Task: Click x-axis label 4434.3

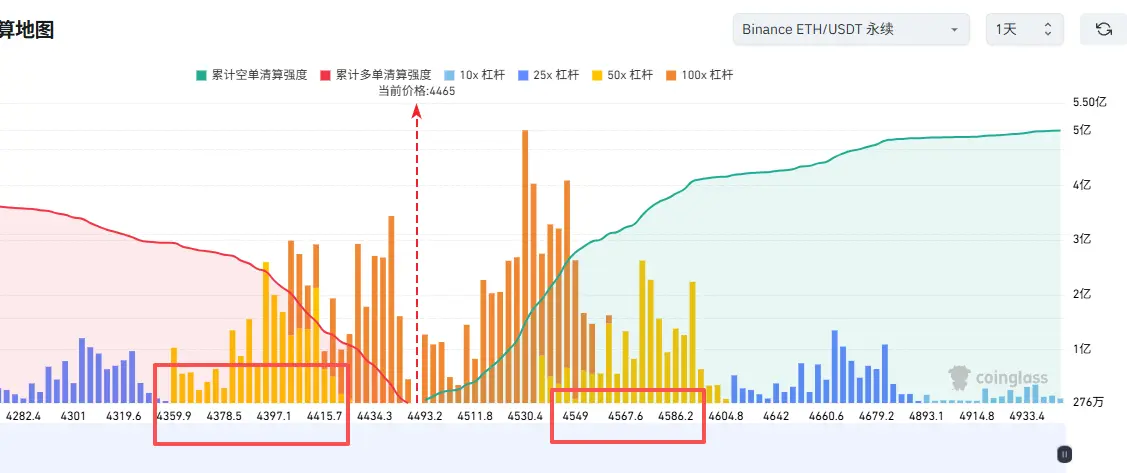Action: (374, 416)
